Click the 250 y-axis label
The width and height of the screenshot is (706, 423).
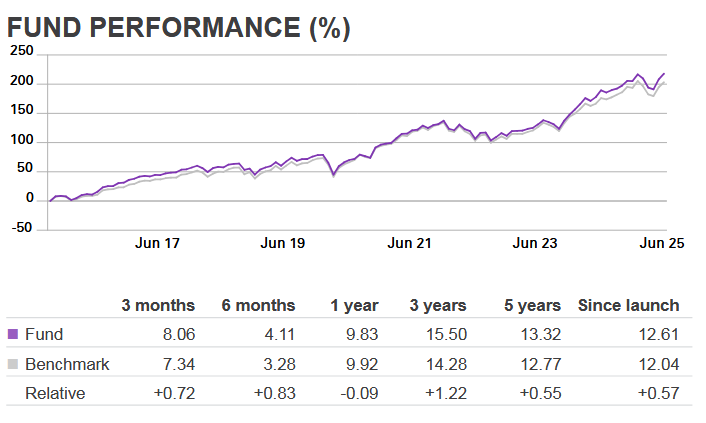[x=21, y=52]
